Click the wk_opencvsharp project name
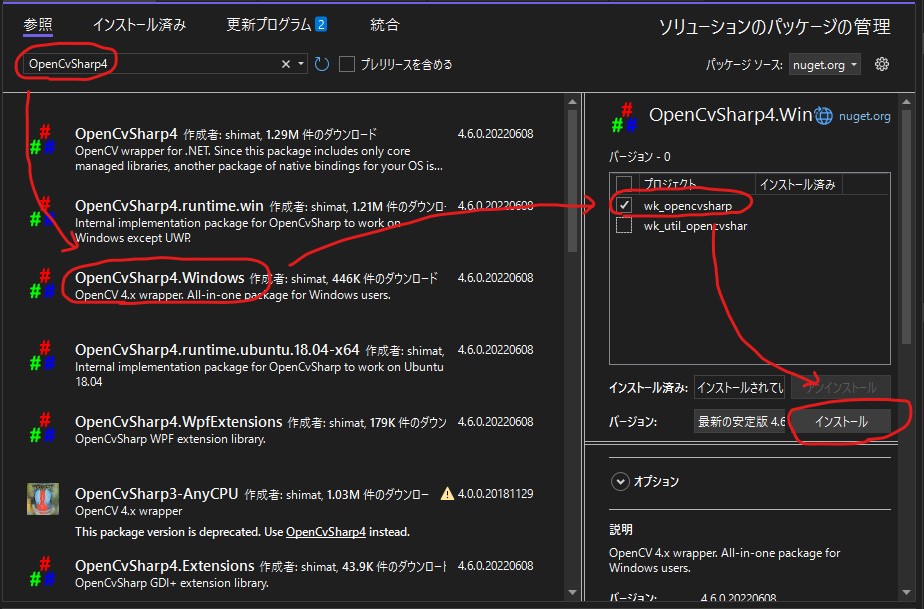This screenshot has width=924, height=609. 688,206
